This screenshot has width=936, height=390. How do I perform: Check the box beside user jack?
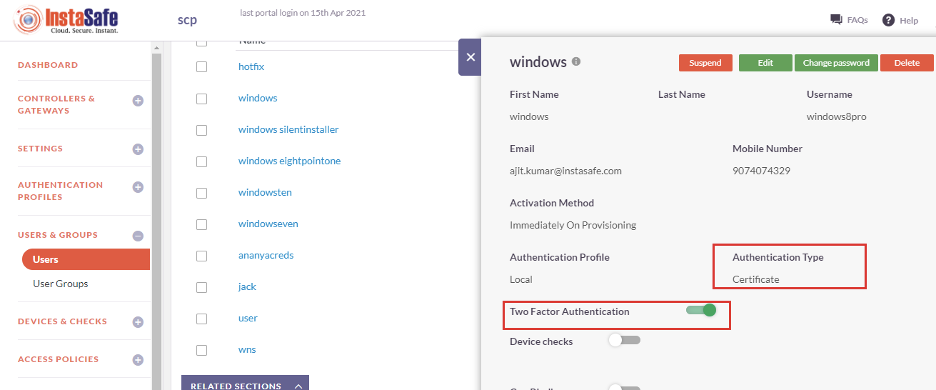point(202,287)
